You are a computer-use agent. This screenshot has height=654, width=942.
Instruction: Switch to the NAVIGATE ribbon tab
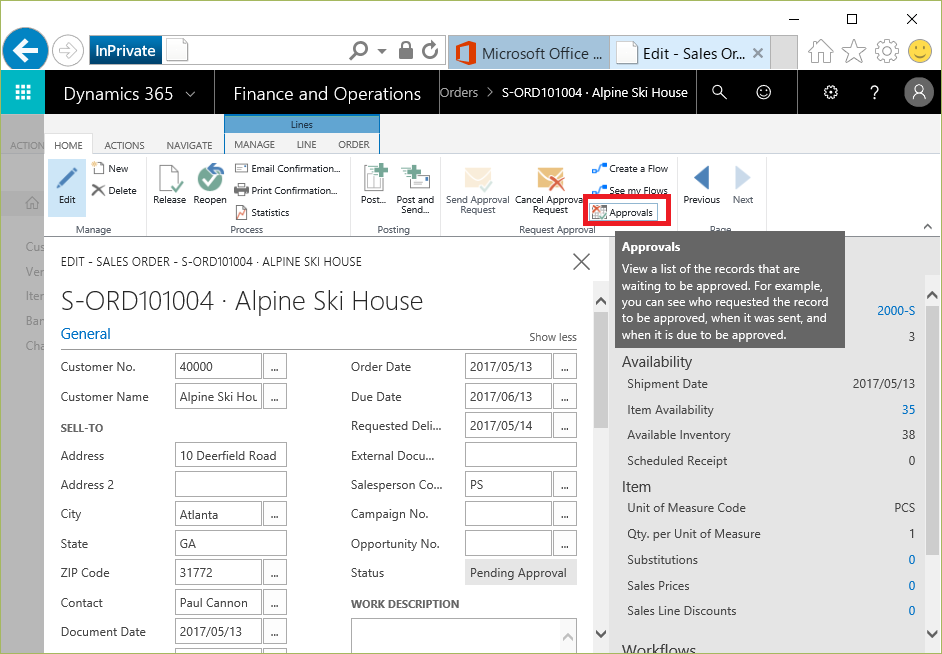coord(189,145)
